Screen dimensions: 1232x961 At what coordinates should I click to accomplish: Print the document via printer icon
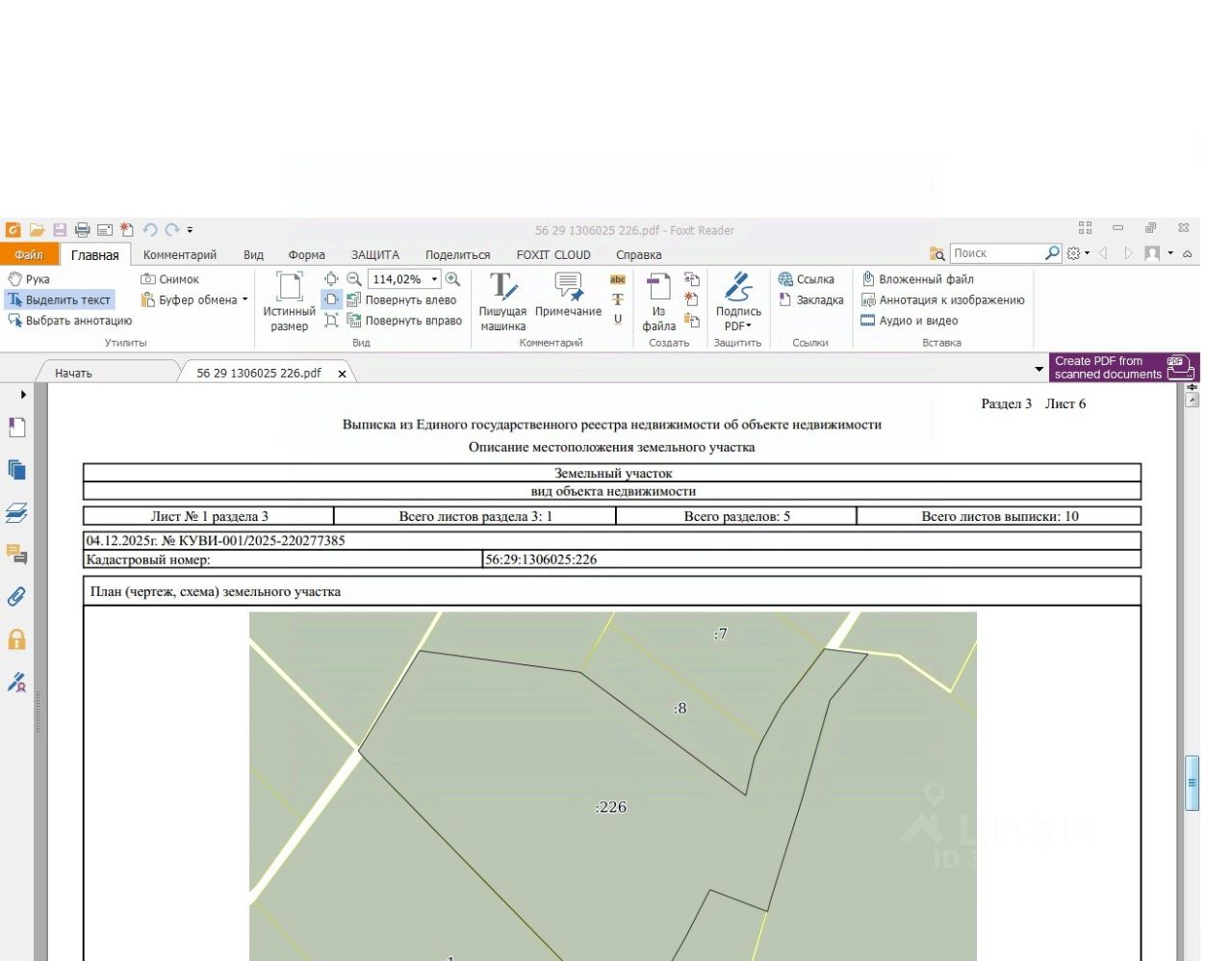tap(82, 230)
